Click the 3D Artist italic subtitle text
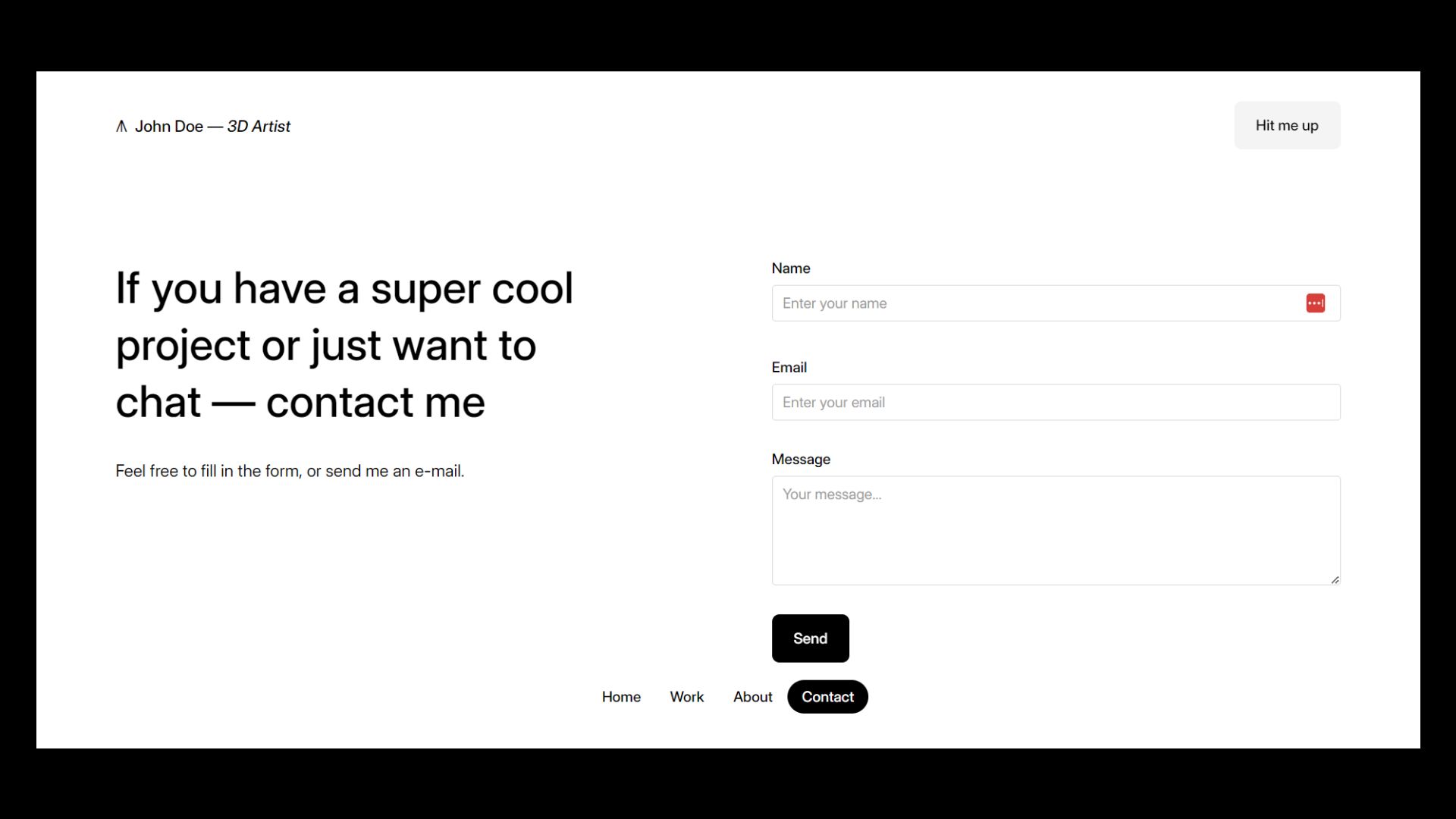This screenshot has height=819, width=1456. point(259,126)
